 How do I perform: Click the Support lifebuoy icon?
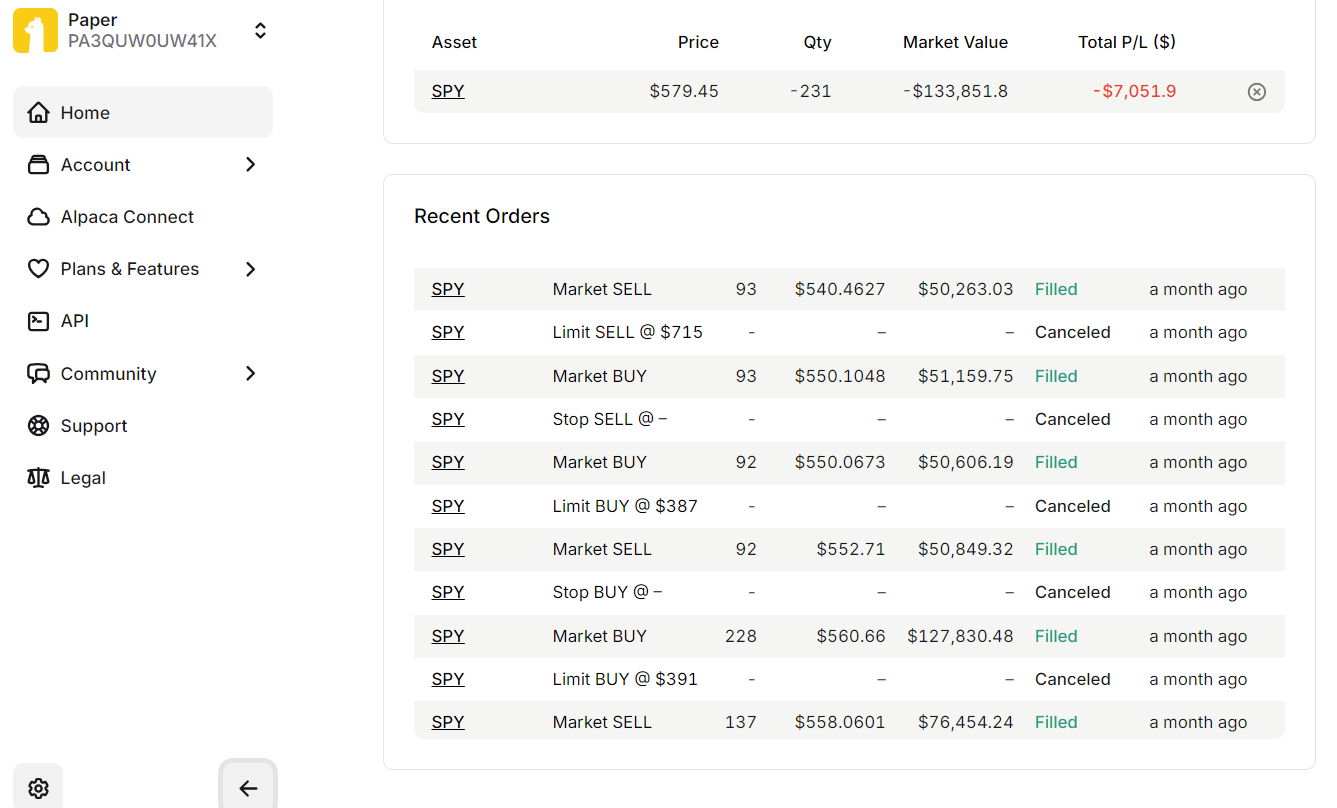[x=38, y=426]
